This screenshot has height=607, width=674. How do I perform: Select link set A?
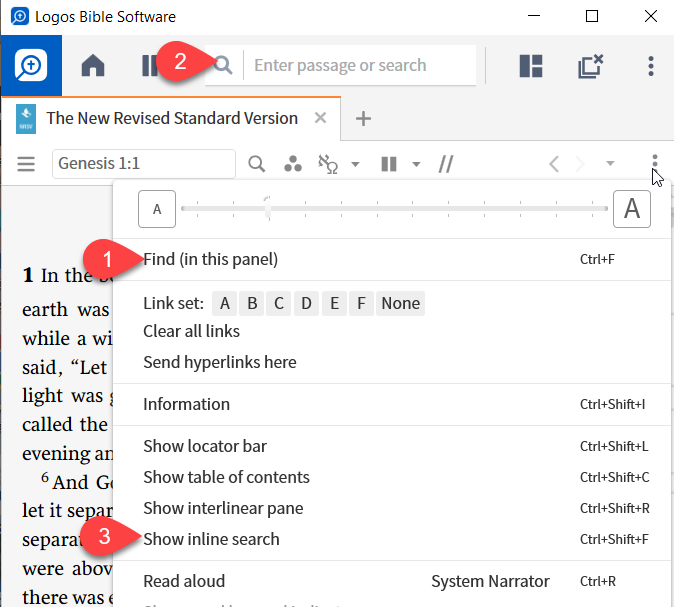pos(225,304)
